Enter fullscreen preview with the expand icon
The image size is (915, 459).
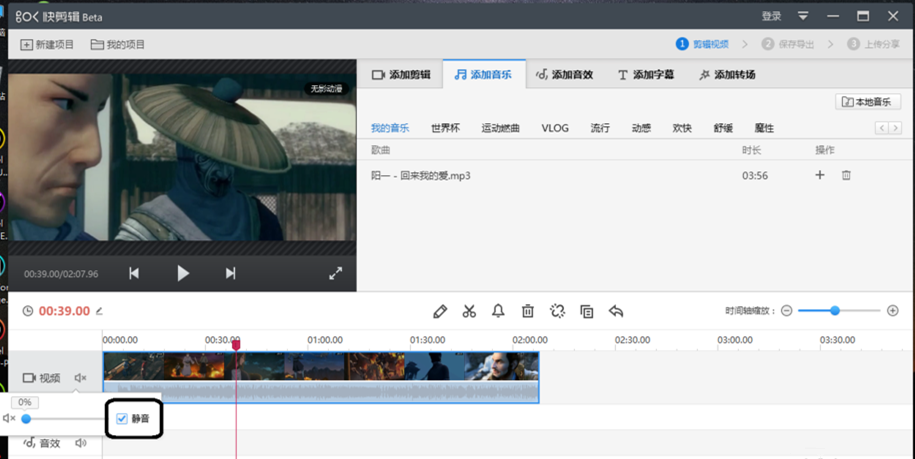tap(336, 273)
